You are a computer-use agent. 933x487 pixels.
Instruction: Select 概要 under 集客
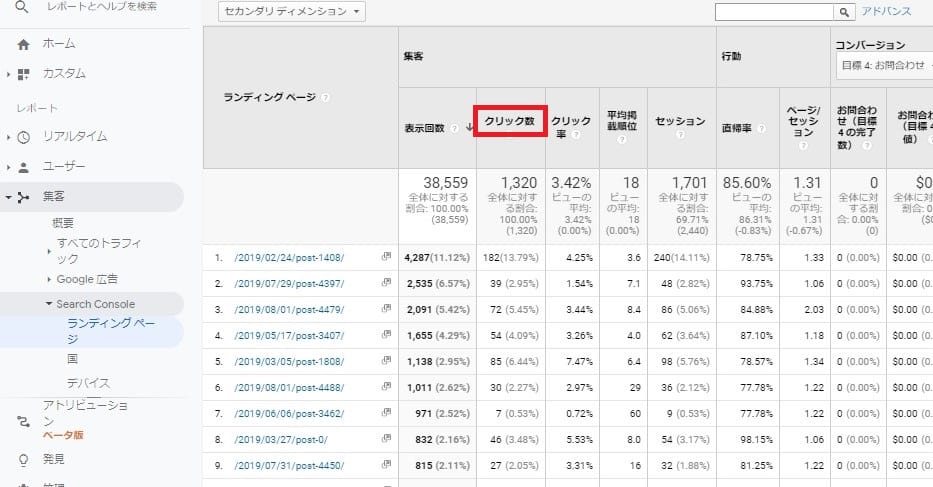click(63, 223)
